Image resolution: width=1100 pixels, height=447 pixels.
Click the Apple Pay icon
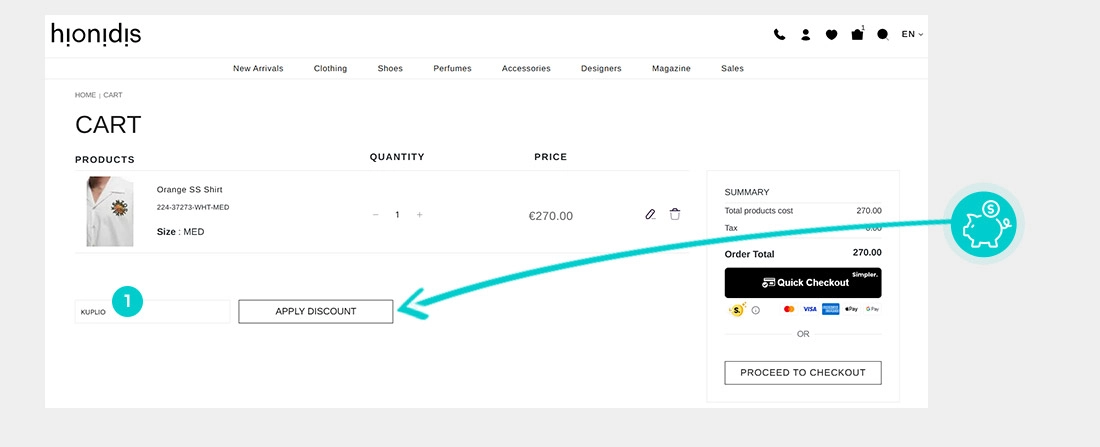tap(852, 309)
